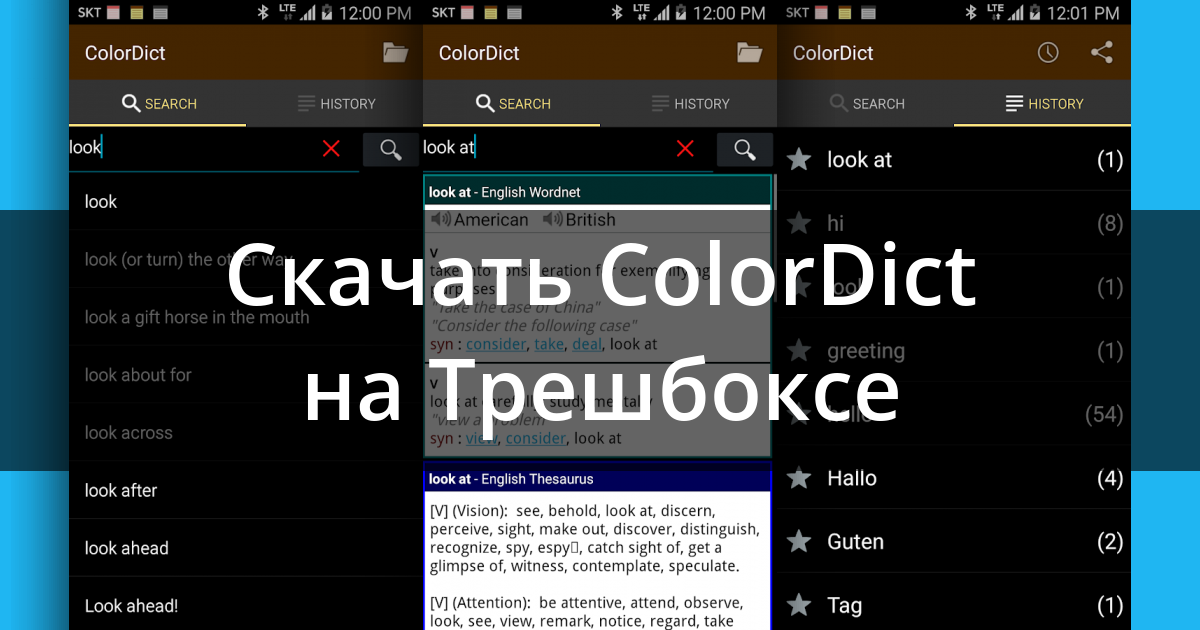This screenshot has width=1200, height=630.
Task: Select suggestion 'look across'
Action: 246,433
